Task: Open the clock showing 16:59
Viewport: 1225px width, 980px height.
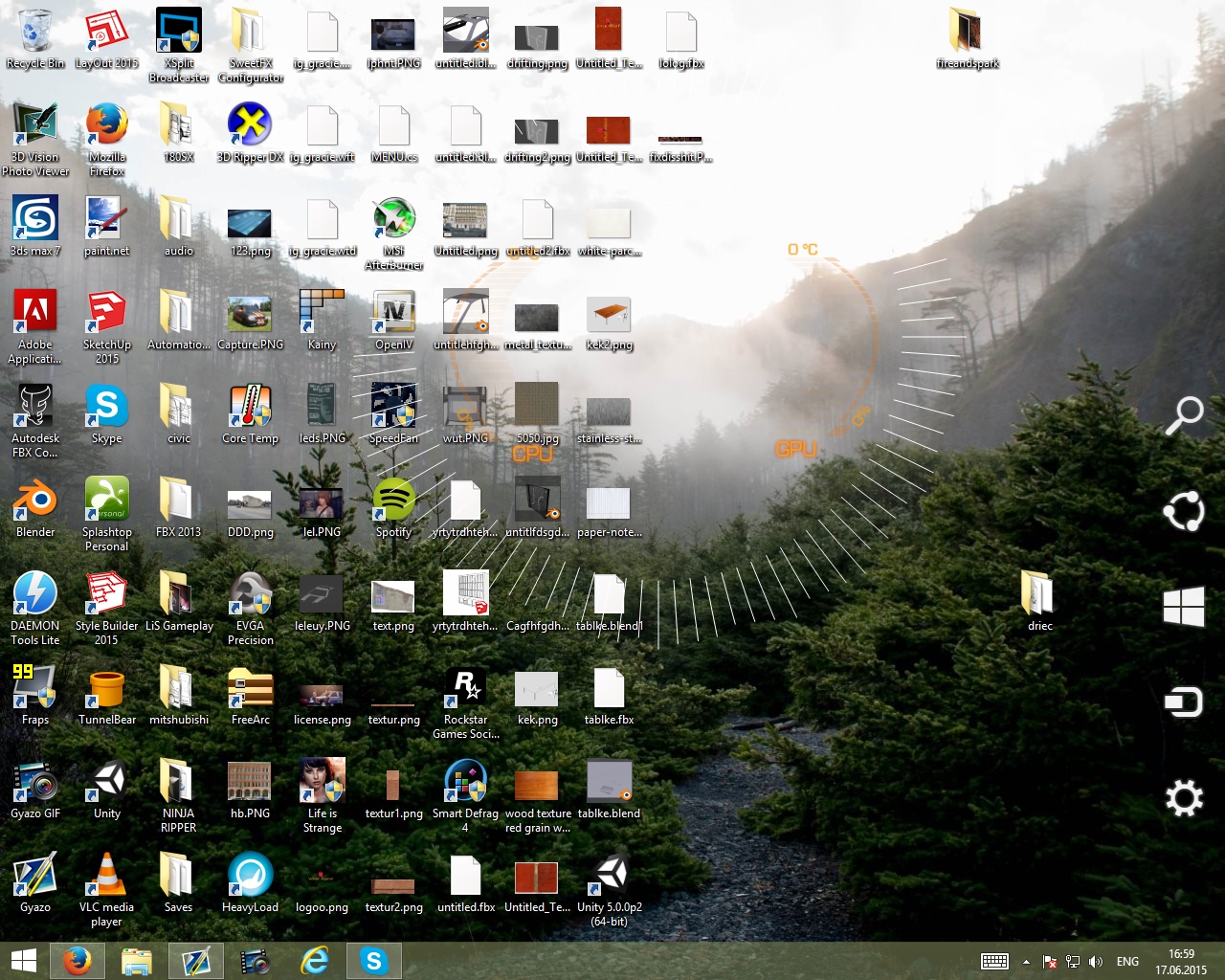Action: tap(1181, 962)
